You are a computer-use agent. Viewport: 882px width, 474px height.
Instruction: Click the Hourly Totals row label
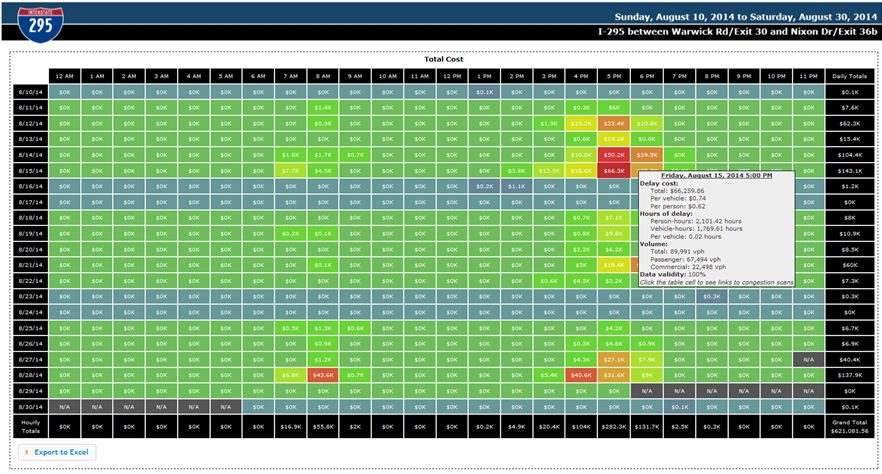[29, 426]
